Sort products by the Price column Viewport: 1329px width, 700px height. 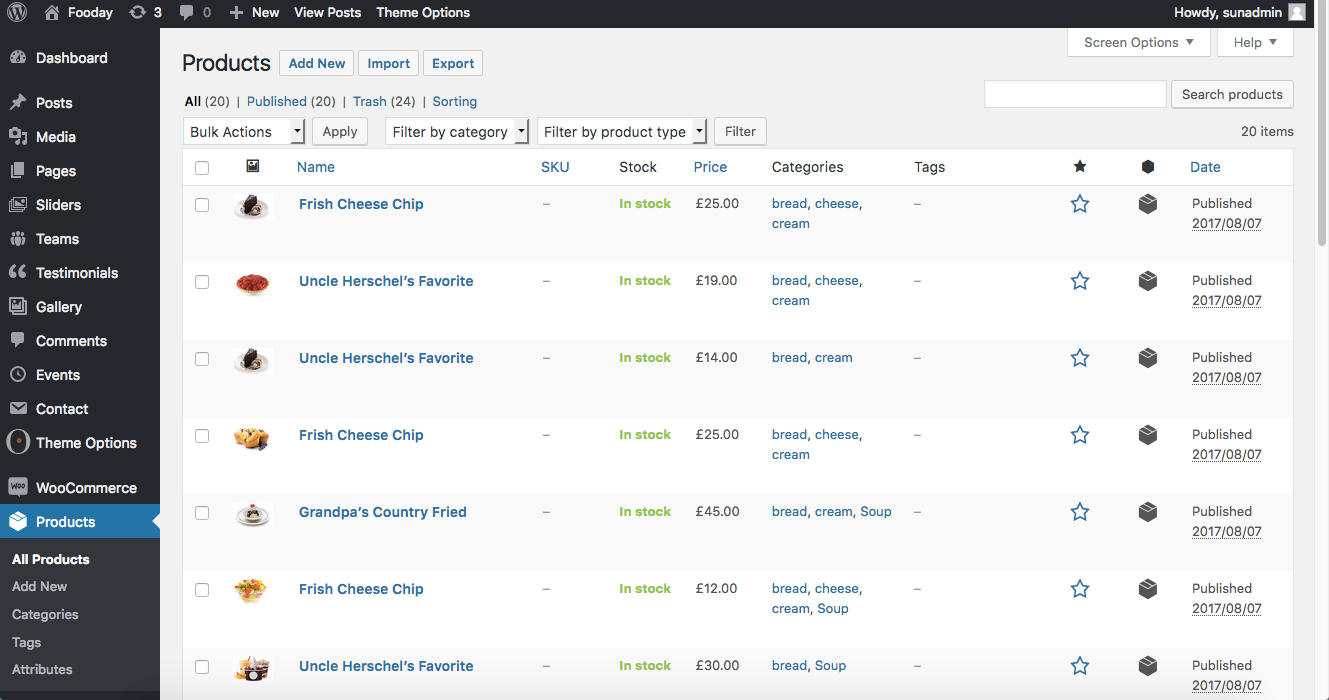pos(710,167)
